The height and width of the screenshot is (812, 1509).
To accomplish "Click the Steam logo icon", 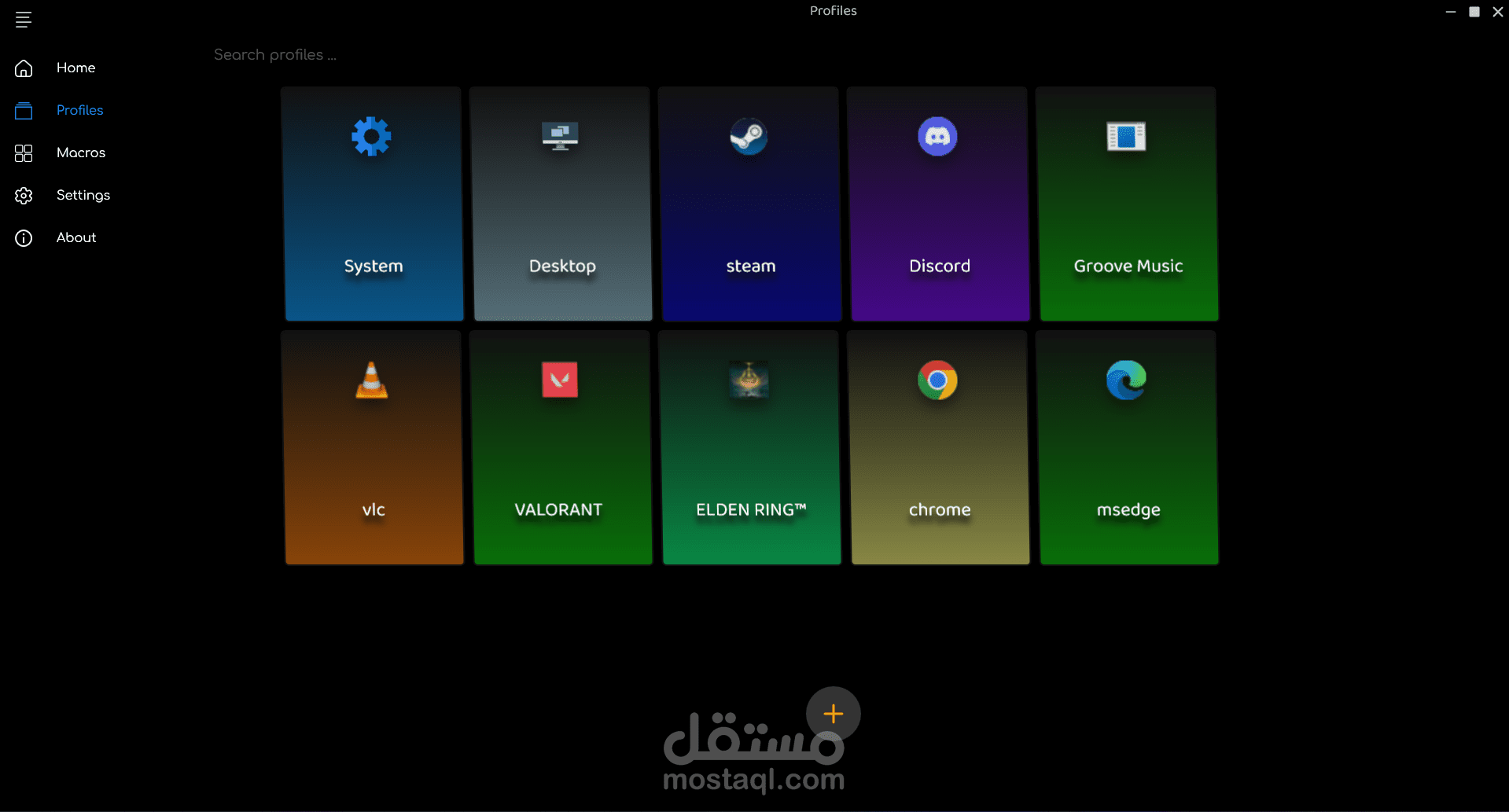I will coord(749,137).
